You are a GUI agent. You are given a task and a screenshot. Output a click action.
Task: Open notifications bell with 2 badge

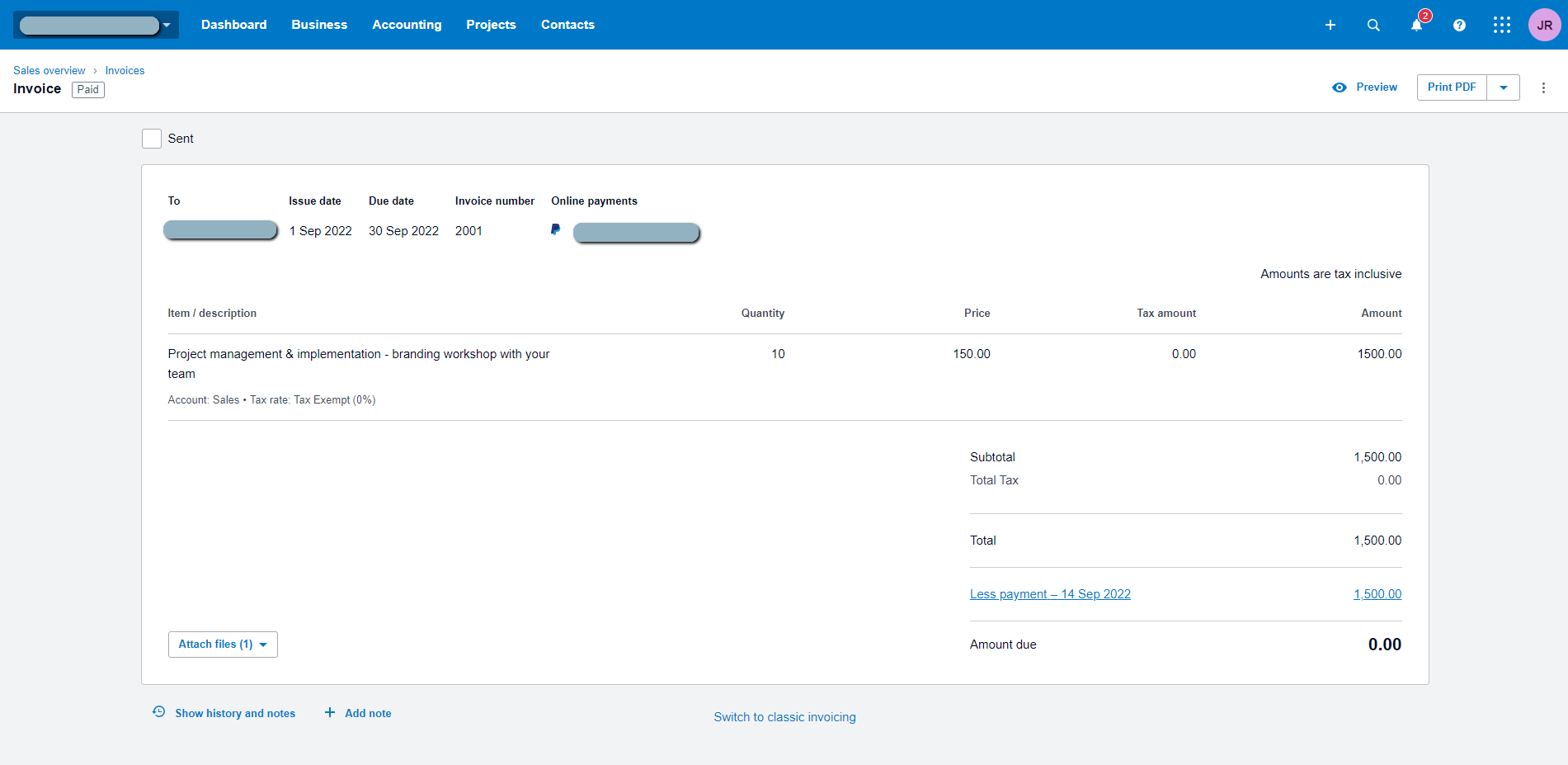click(x=1417, y=24)
